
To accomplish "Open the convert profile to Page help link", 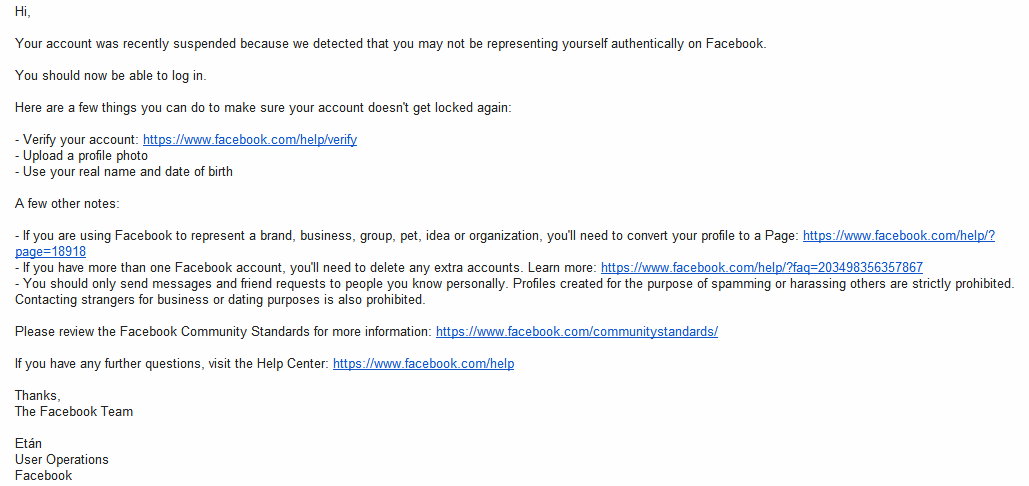I will pos(898,235).
